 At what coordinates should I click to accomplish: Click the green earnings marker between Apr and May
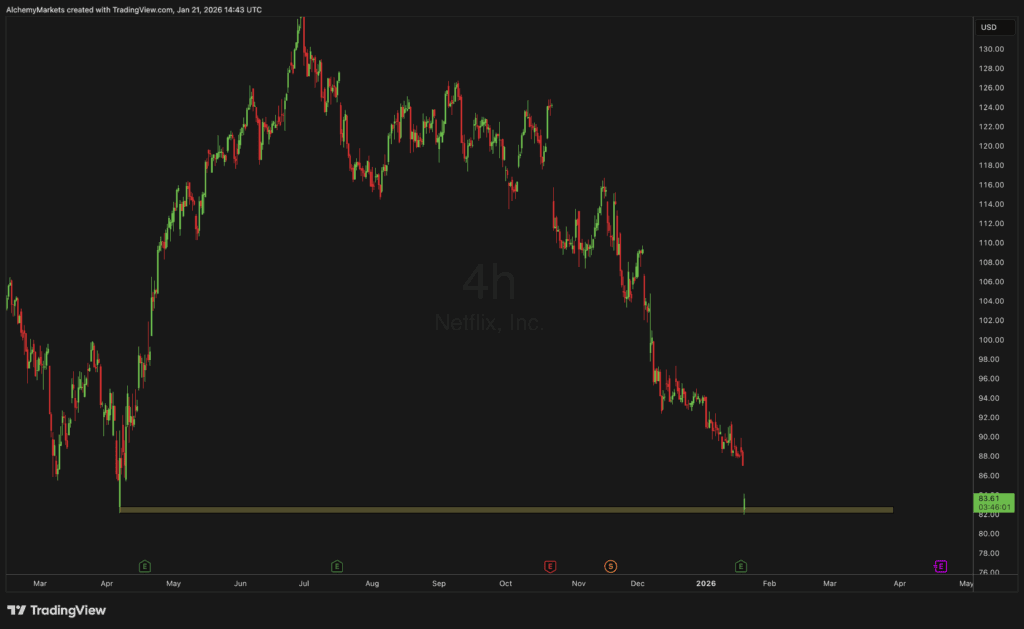(x=145, y=566)
